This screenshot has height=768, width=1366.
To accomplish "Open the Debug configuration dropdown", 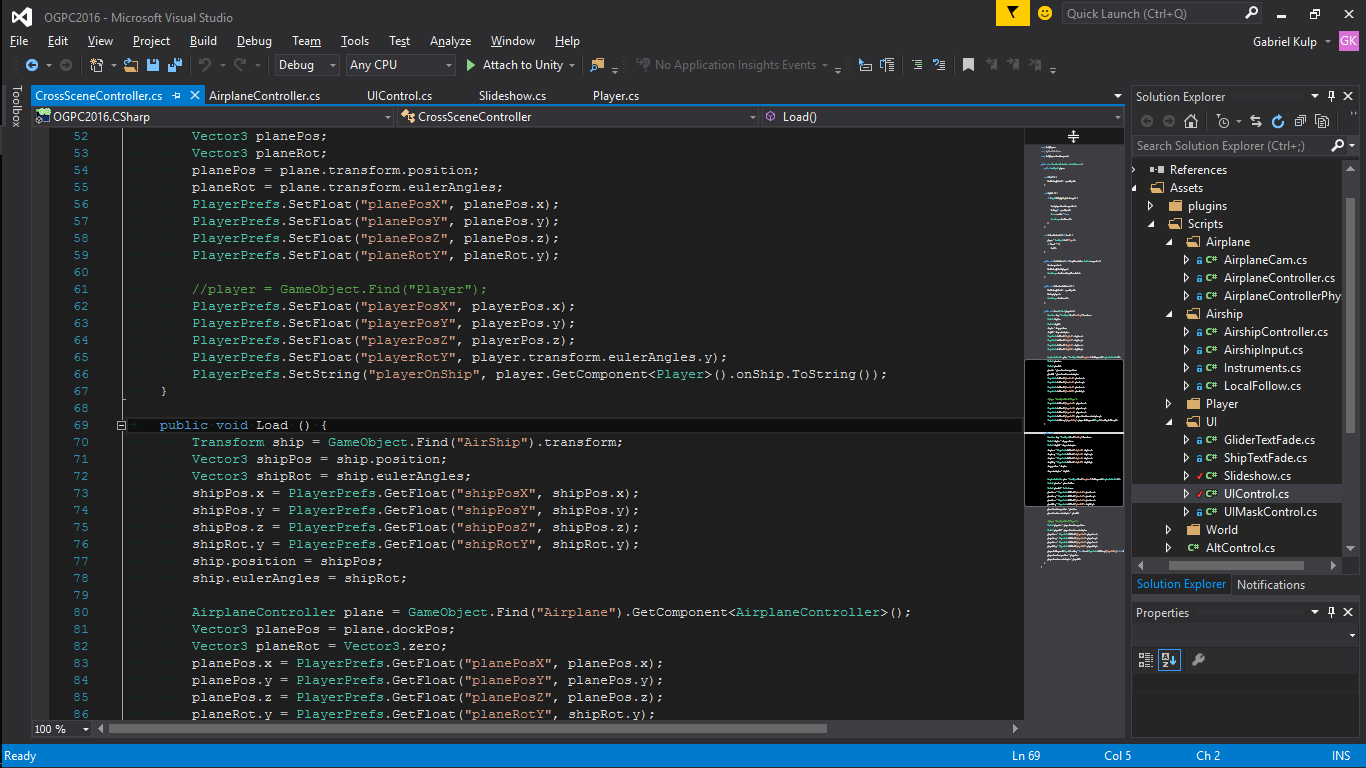I will [307, 65].
